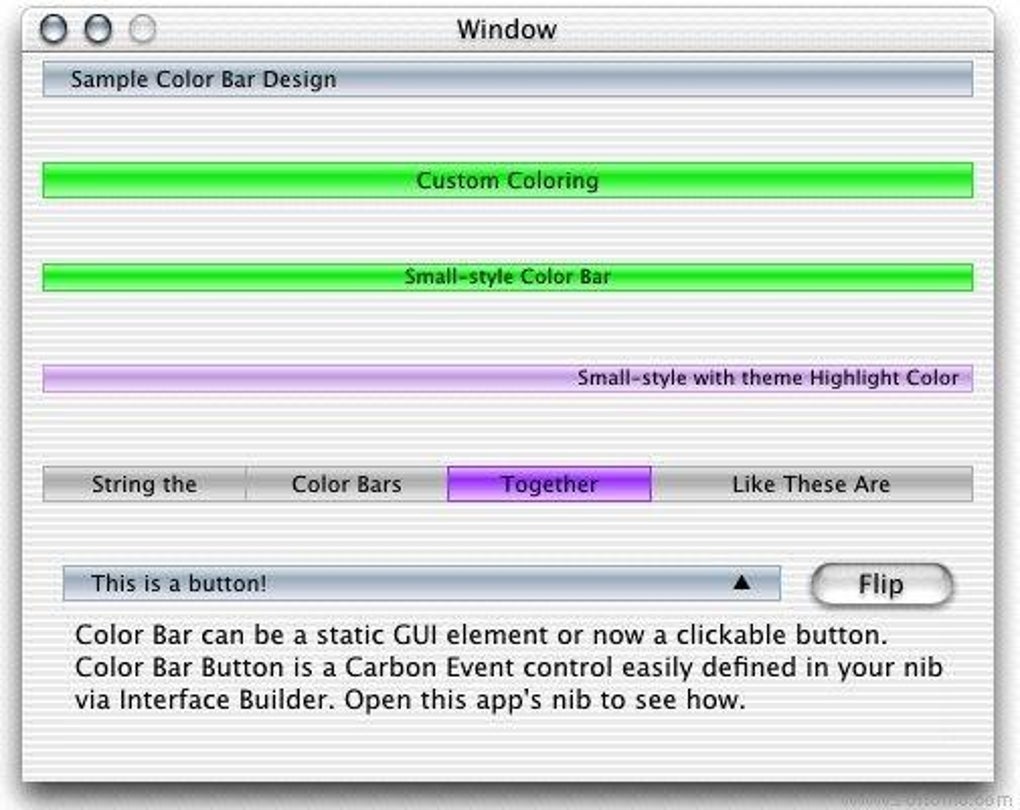This screenshot has height=810, width=1020.
Task: Toggle the Flip control on
Action: 881,584
